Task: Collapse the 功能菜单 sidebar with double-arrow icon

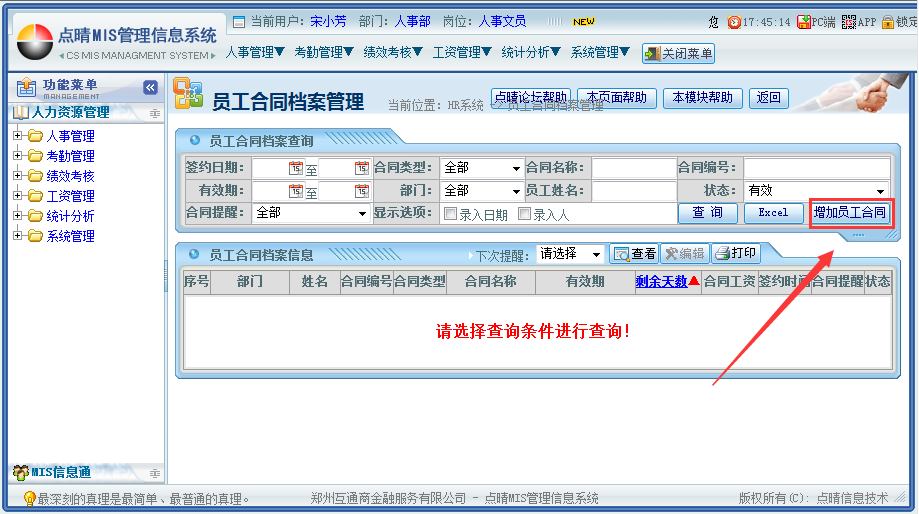Action: 151,88
